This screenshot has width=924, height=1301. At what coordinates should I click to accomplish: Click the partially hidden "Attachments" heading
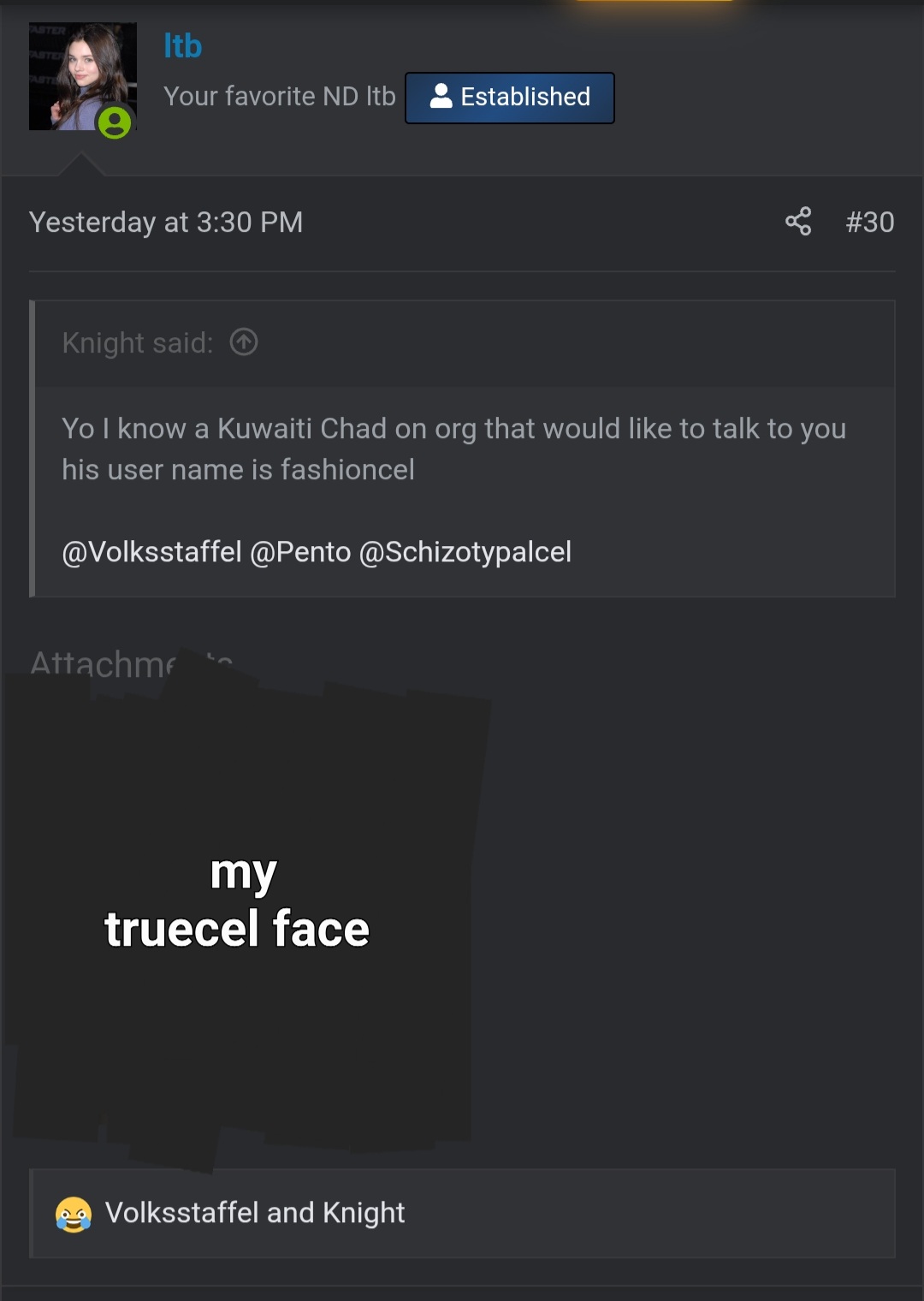(x=101, y=664)
